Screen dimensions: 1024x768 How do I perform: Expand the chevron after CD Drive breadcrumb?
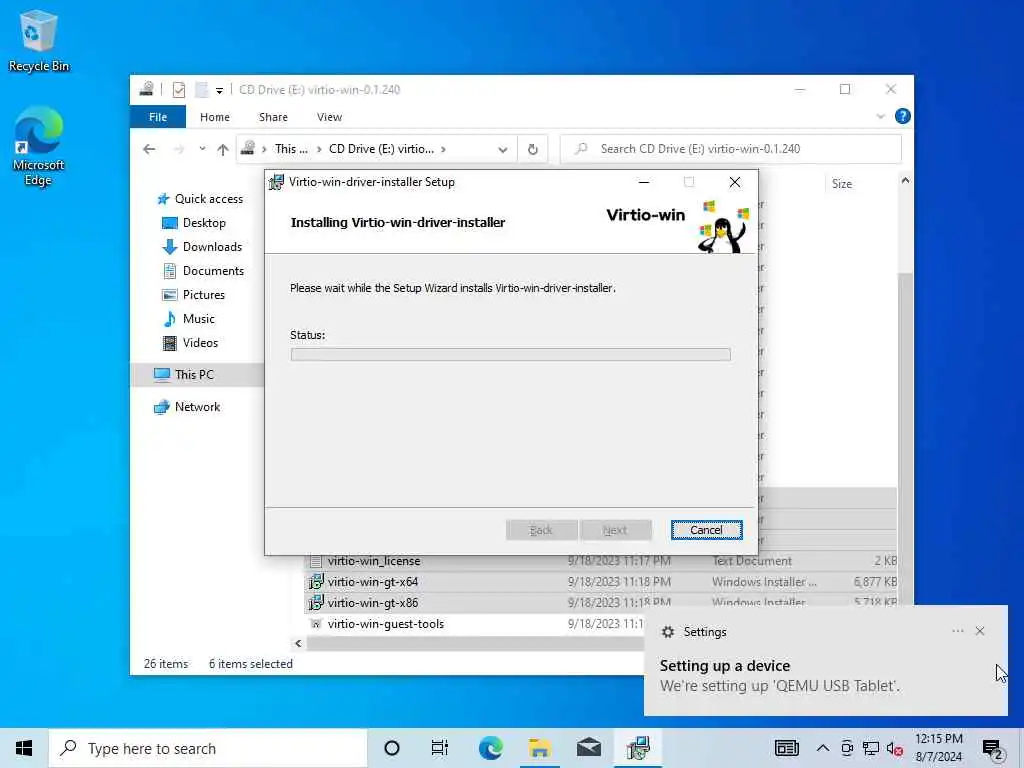tap(443, 149)
